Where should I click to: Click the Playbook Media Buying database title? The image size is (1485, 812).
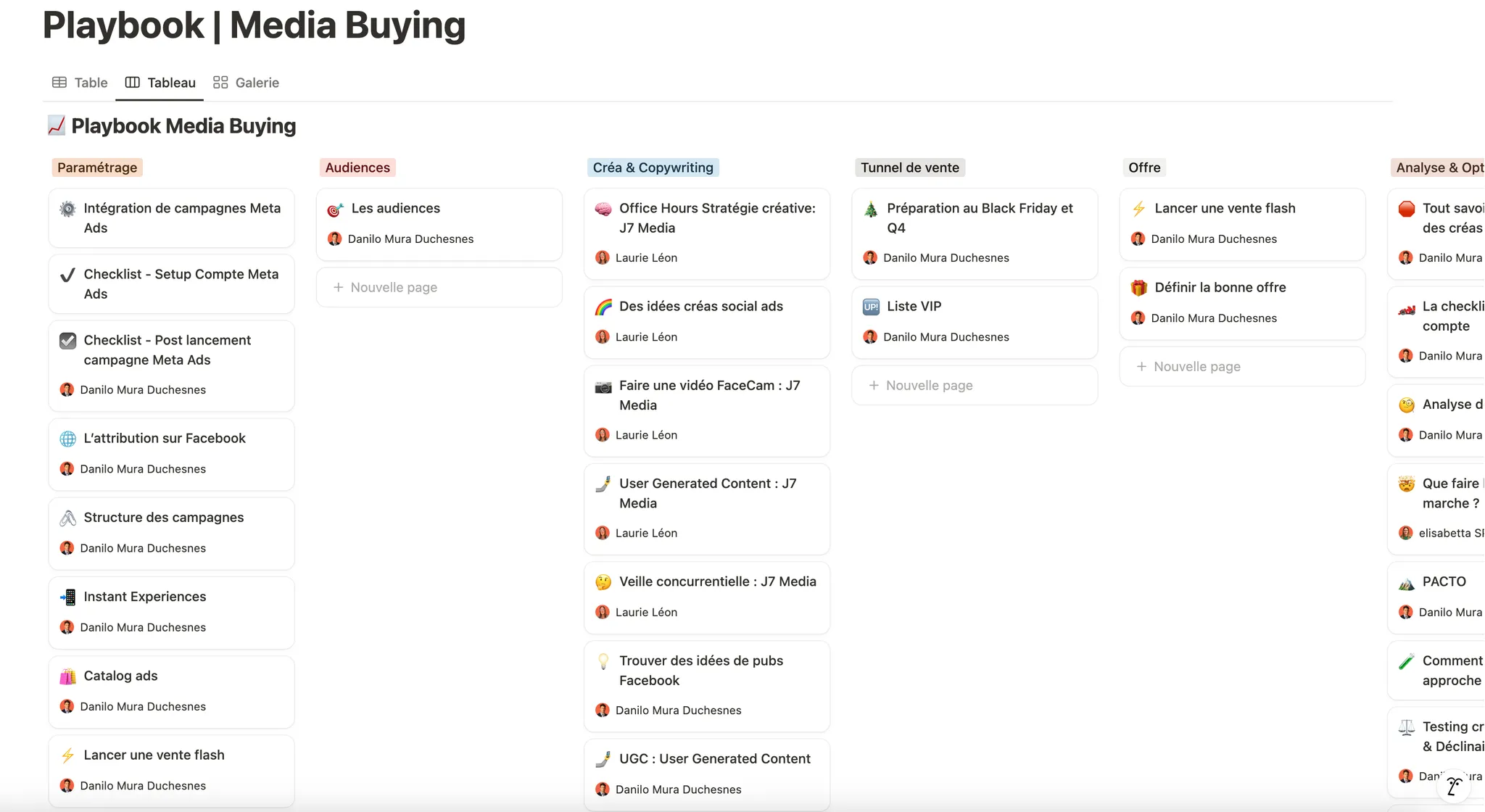[183, 125]
